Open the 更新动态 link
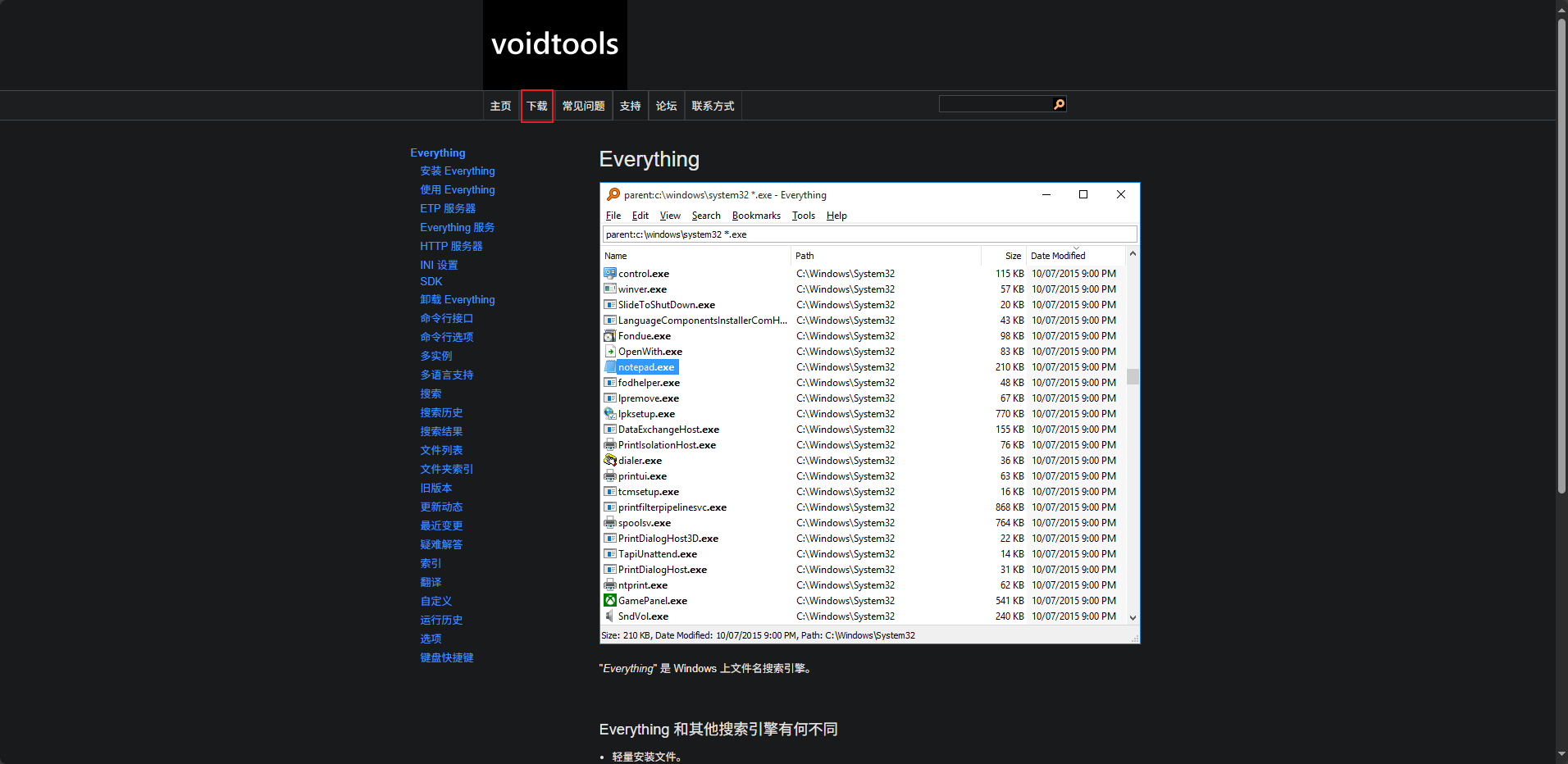1568x764 pixels. point(441,507)
